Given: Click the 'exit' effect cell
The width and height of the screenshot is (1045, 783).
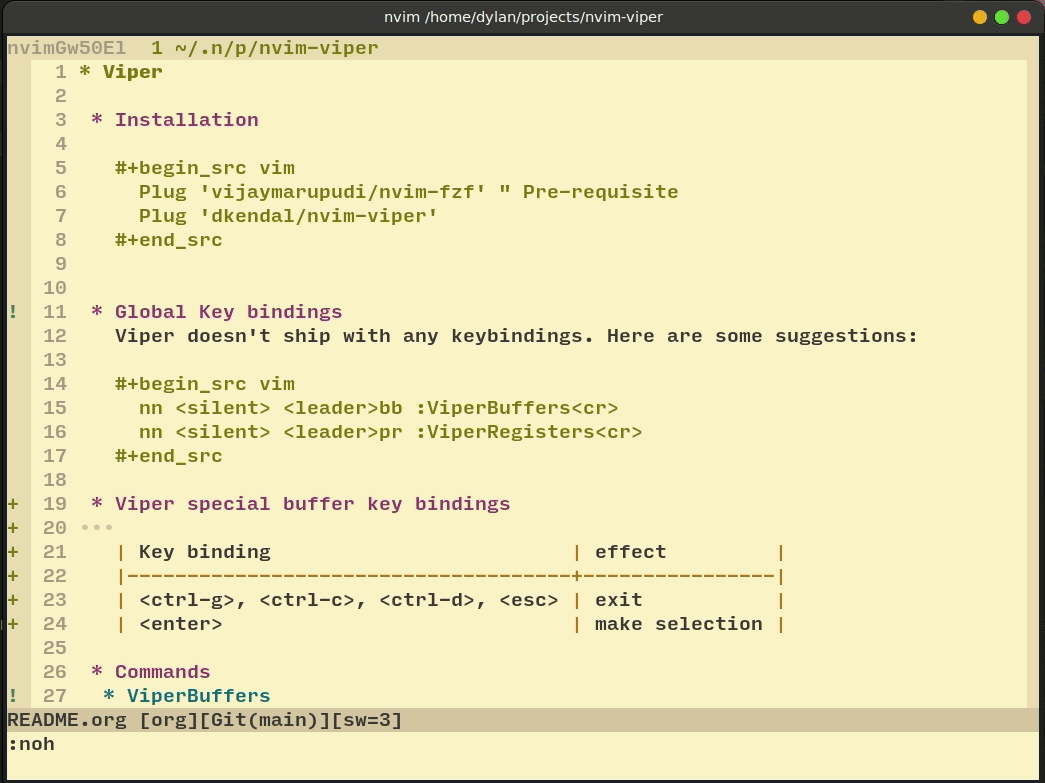Looking at the screenshot, I should [x=618, y=600].
